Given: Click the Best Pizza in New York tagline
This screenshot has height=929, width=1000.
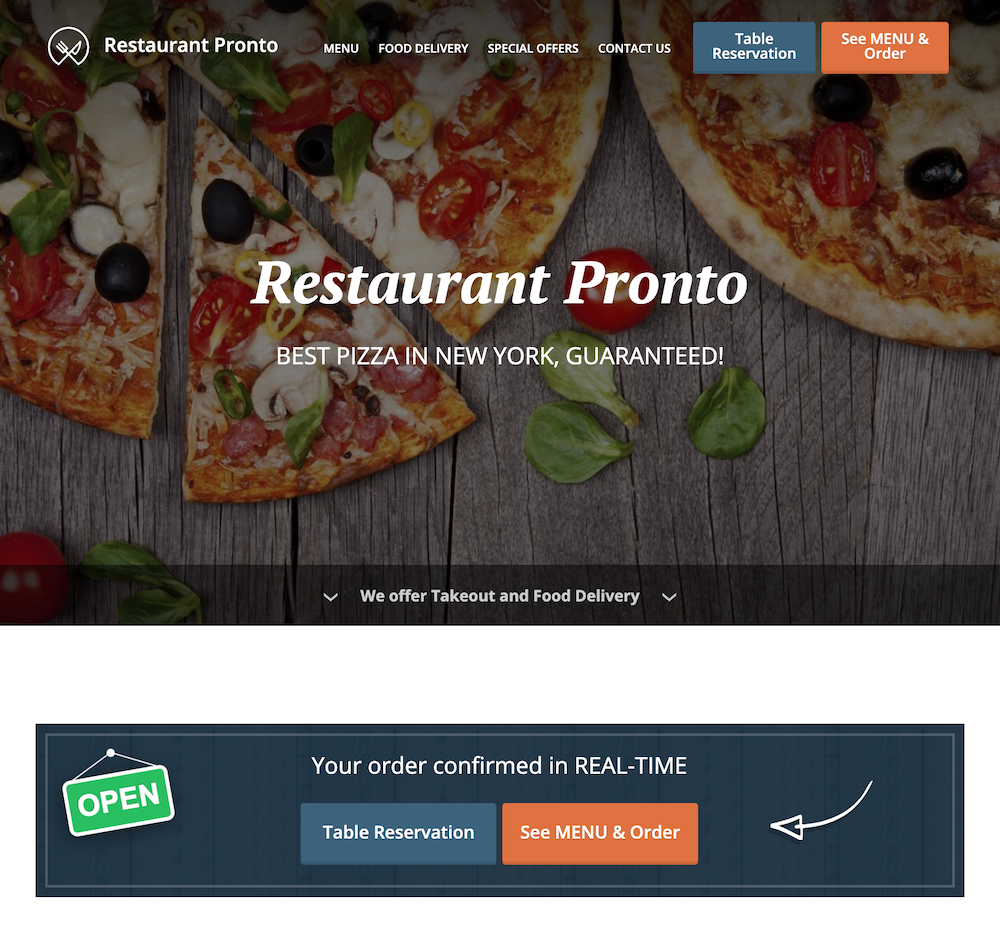Looking at the screenshot, I should 500,356.
